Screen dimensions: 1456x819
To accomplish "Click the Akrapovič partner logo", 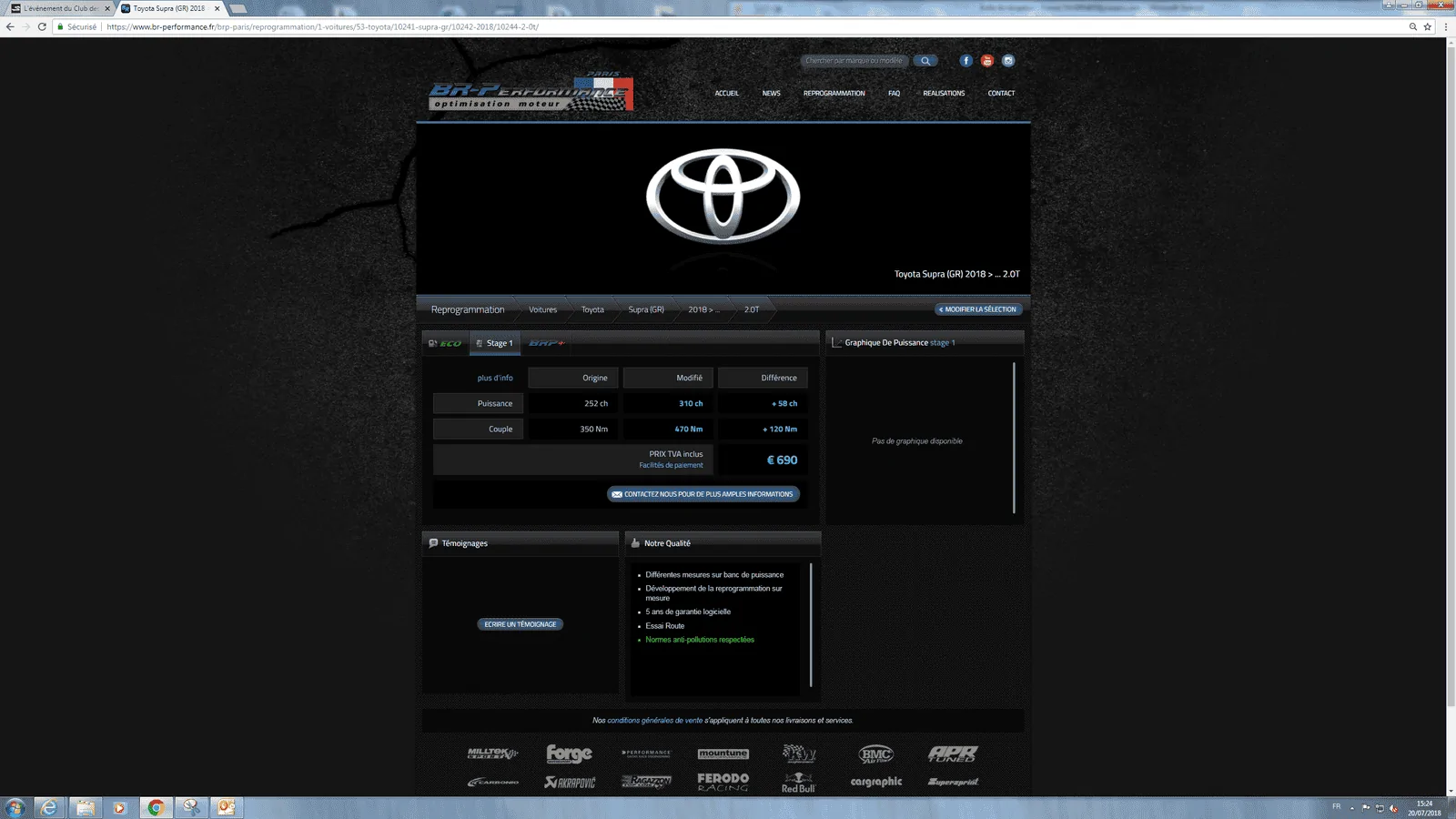I will pyautogui.click(x=570, y=782).
